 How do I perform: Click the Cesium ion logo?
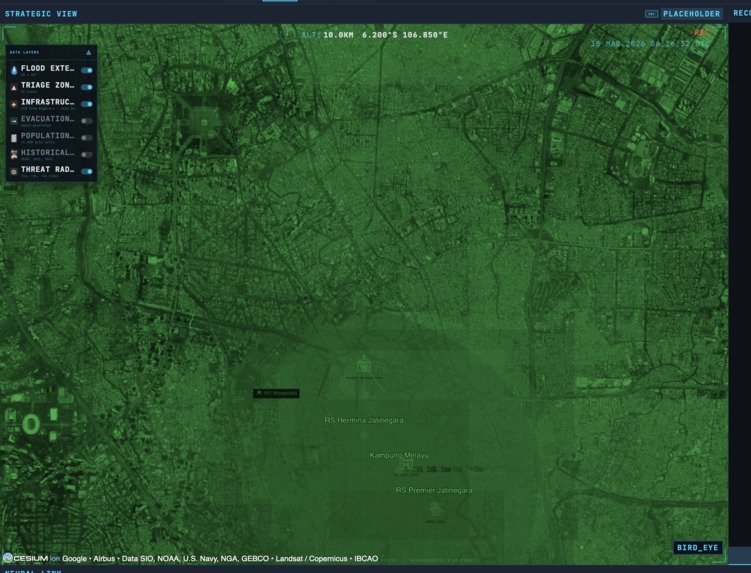pos(31,558)
